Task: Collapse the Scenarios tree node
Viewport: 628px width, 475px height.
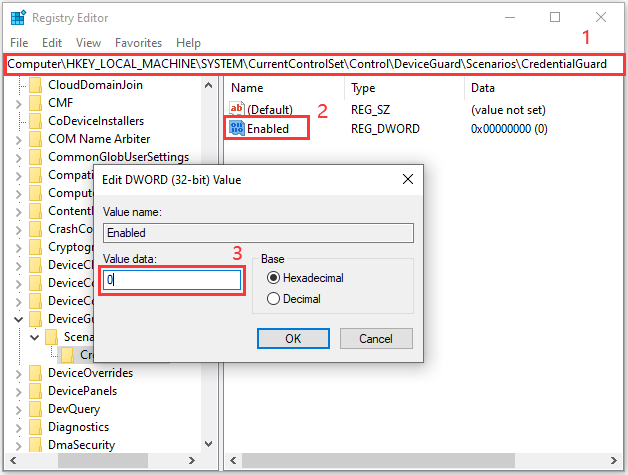Action: click(35, 337)
